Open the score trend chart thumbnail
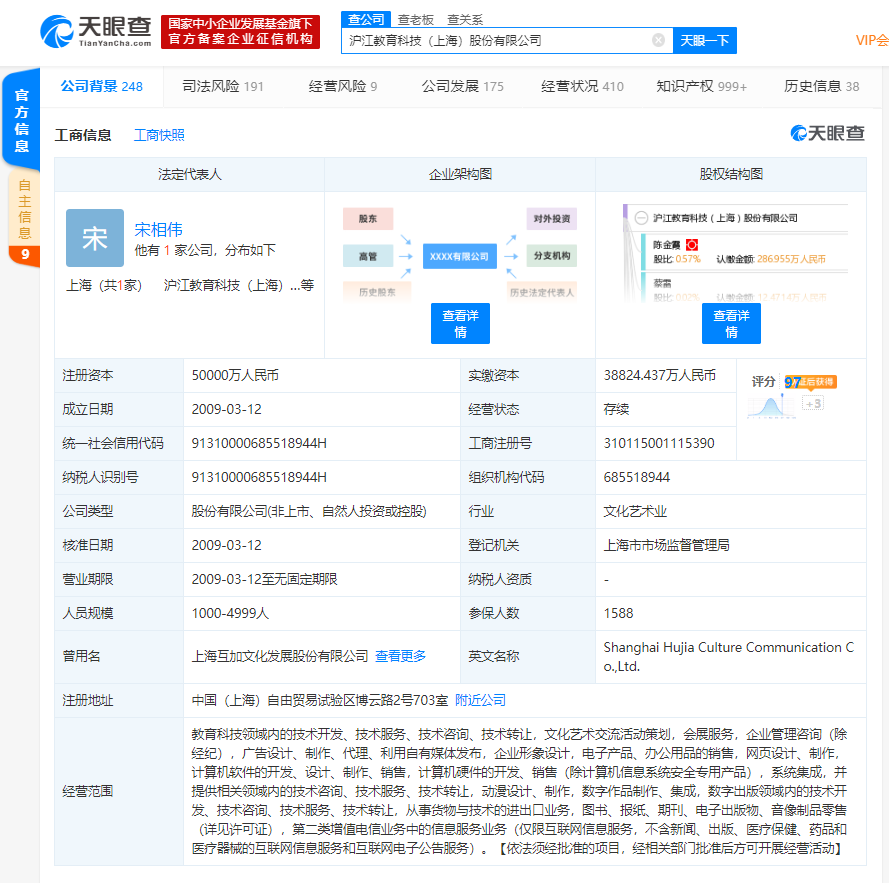Viewport: 889px width, 883px height. pyautogui.click(x=771, y=407)
